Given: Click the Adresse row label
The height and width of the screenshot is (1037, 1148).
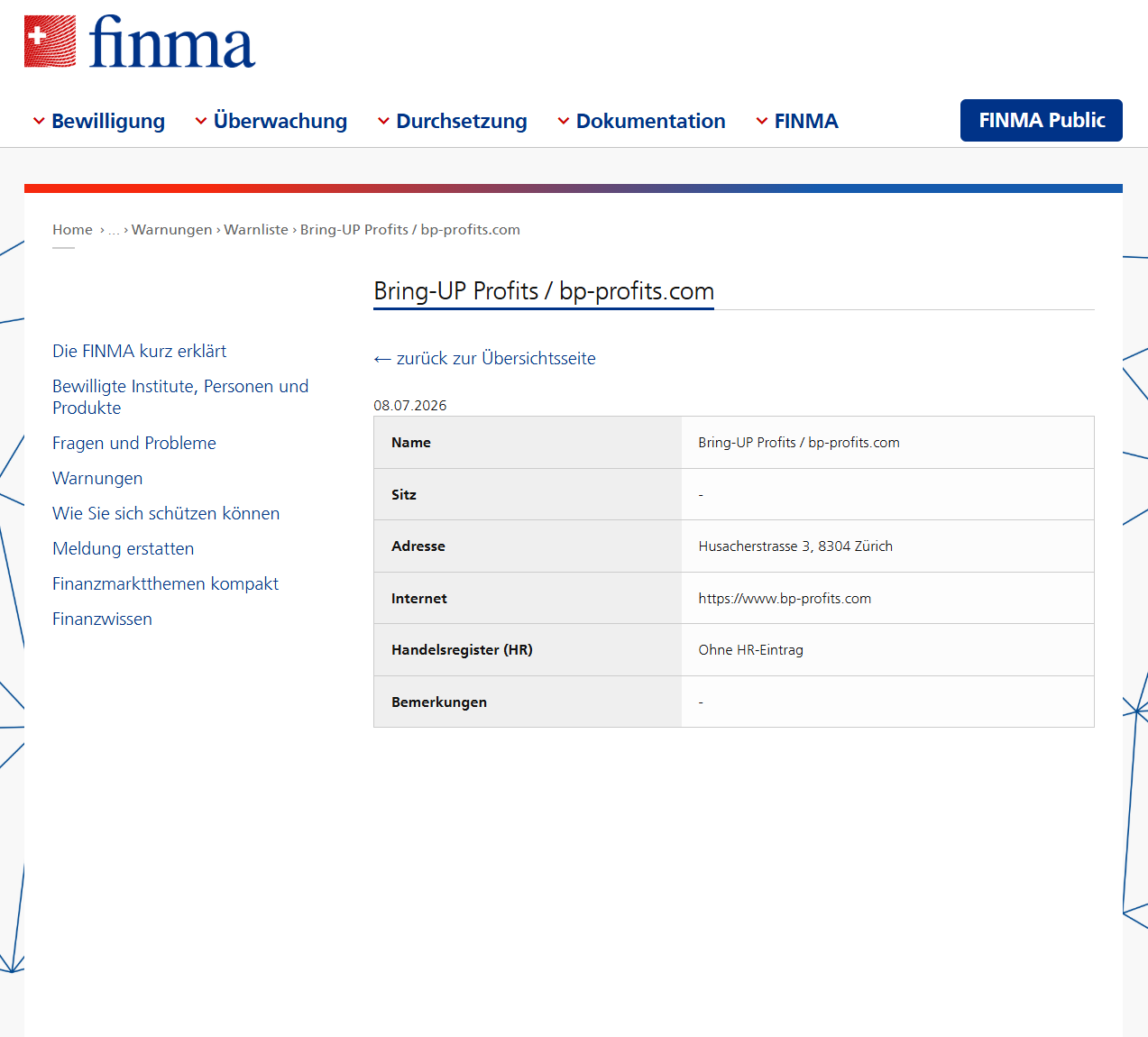Looking at the screenshot, I should tap(418, 546).
